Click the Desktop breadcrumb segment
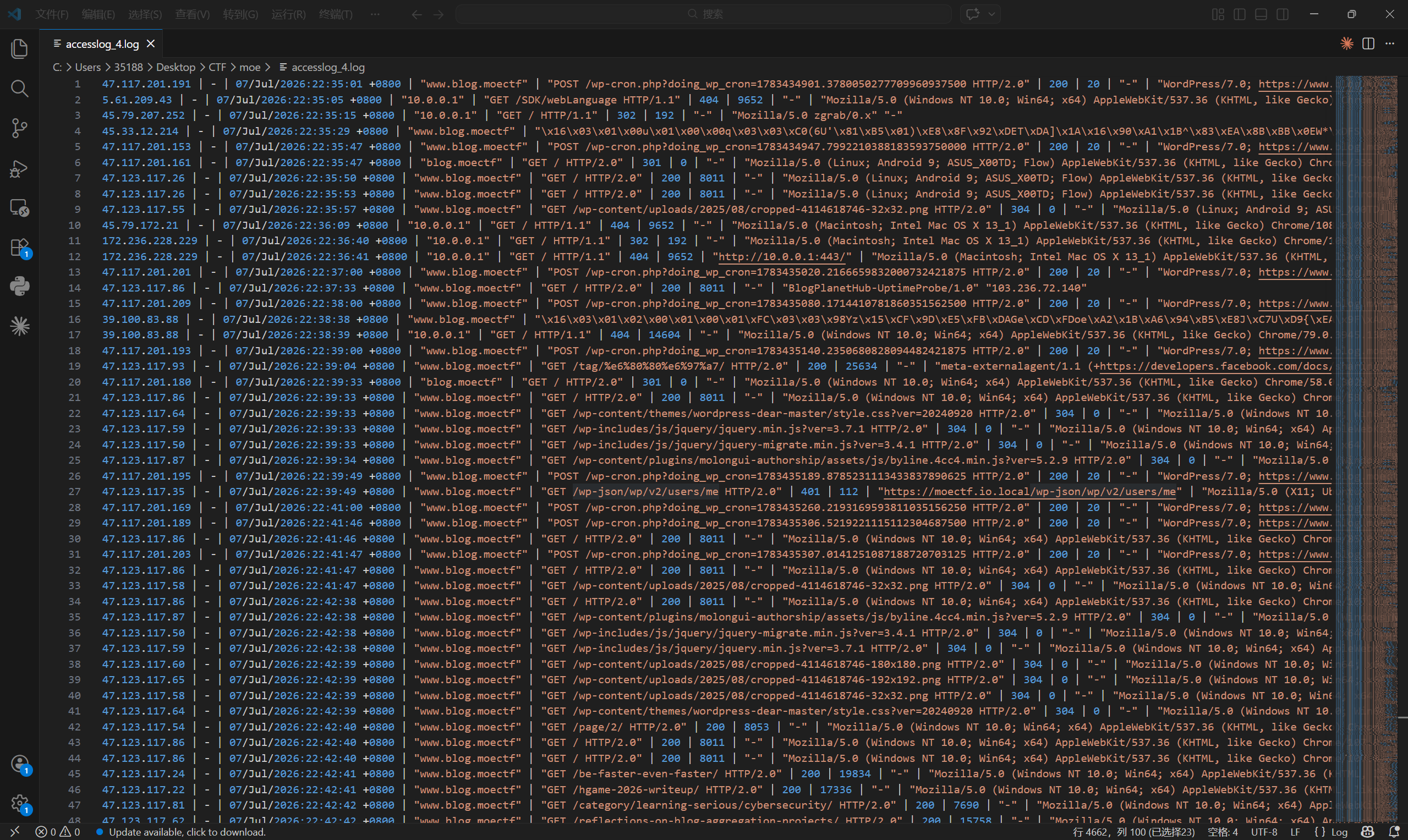Viewport: 1408px width, 840px height. click(176, 67)
